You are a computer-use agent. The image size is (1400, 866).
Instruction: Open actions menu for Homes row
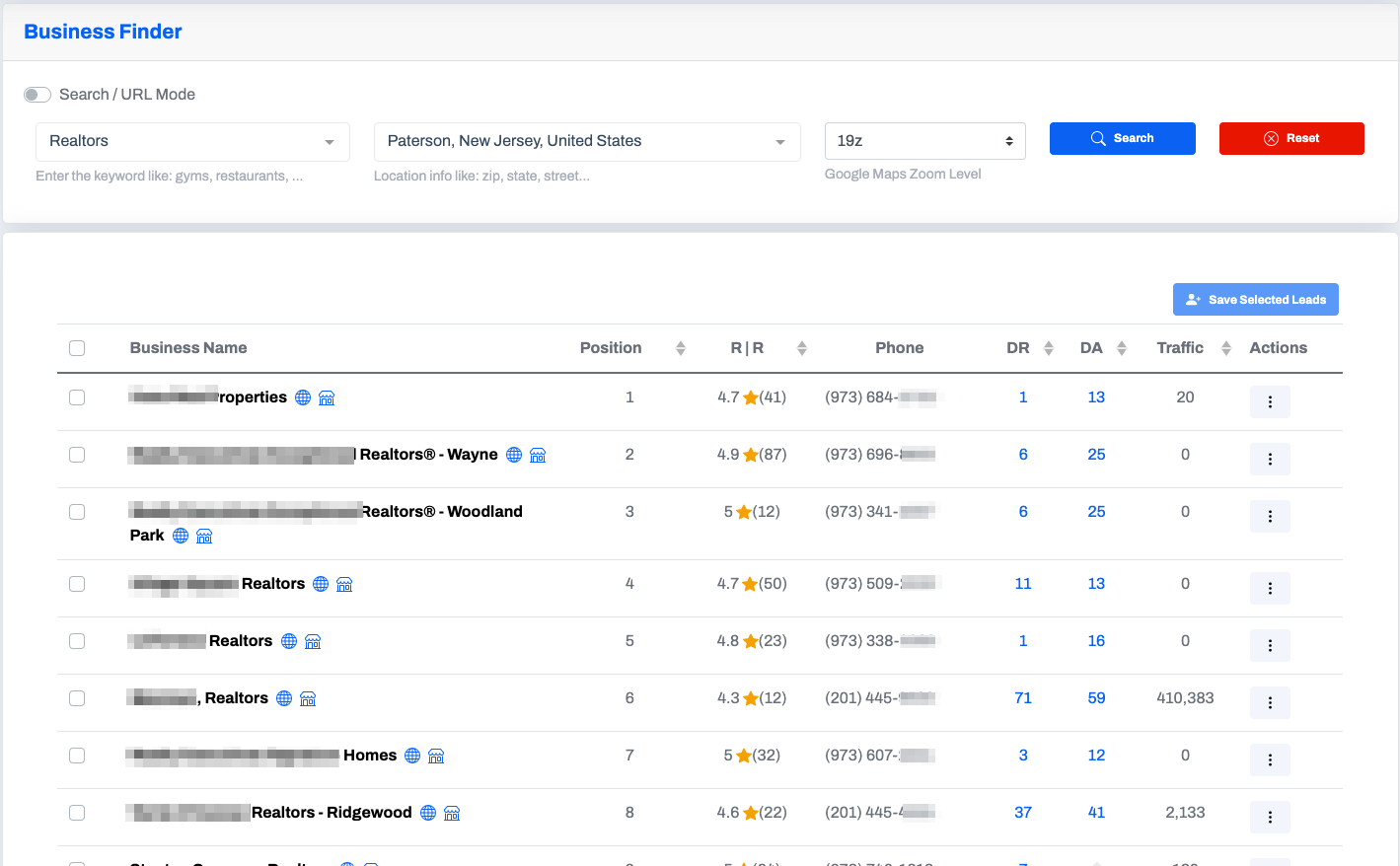pyautogui.click(x=1270, y=759)
